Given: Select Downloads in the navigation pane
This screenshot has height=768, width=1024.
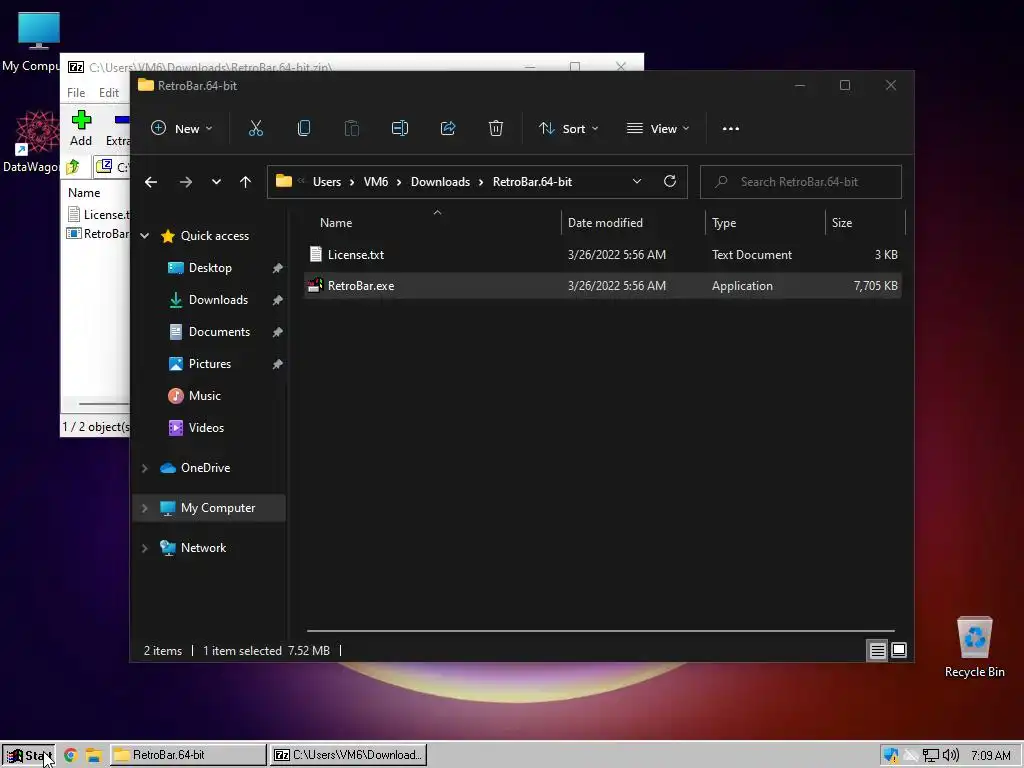Looking at the screenshot, I should pos(218,300).
